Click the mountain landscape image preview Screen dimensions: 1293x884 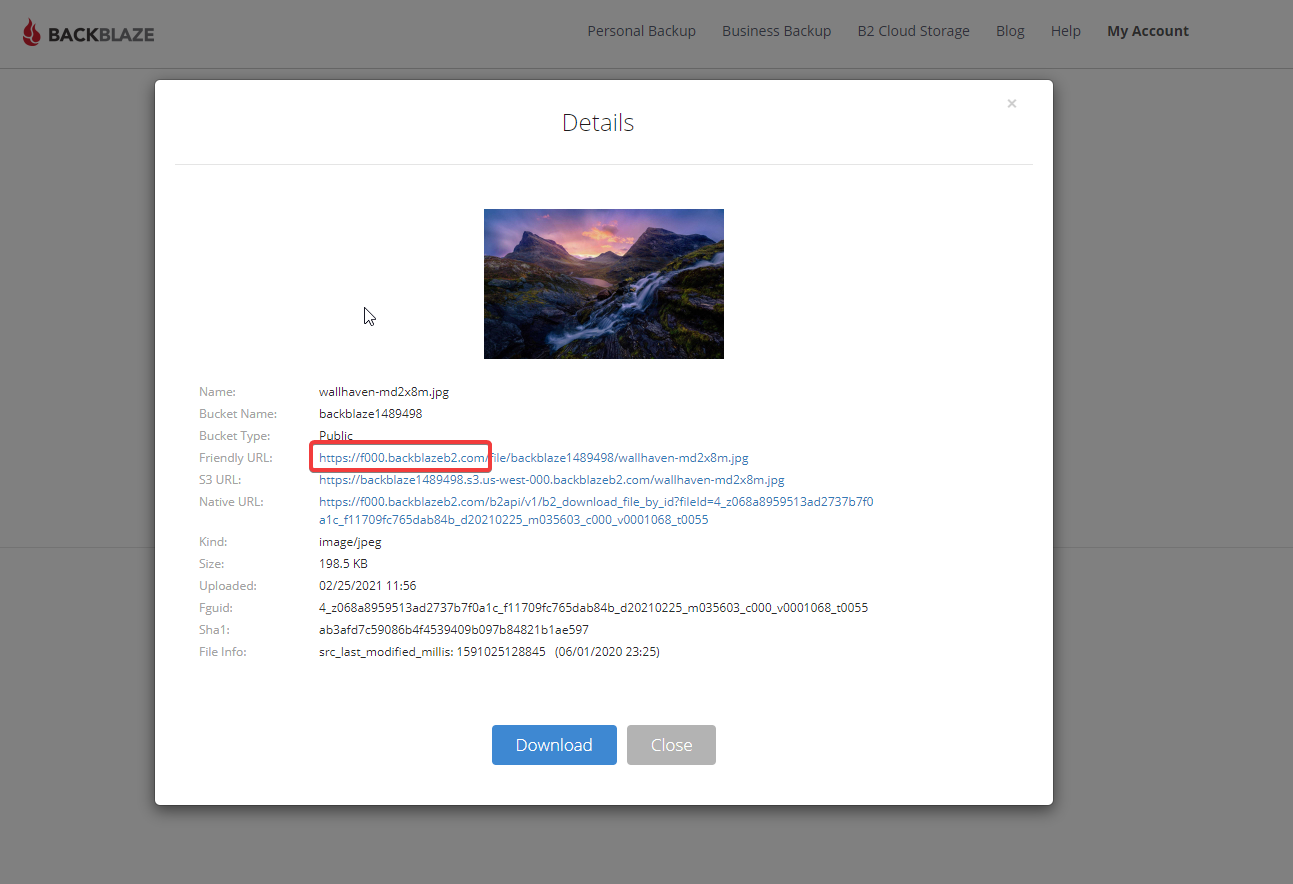[x=603, y=283]
